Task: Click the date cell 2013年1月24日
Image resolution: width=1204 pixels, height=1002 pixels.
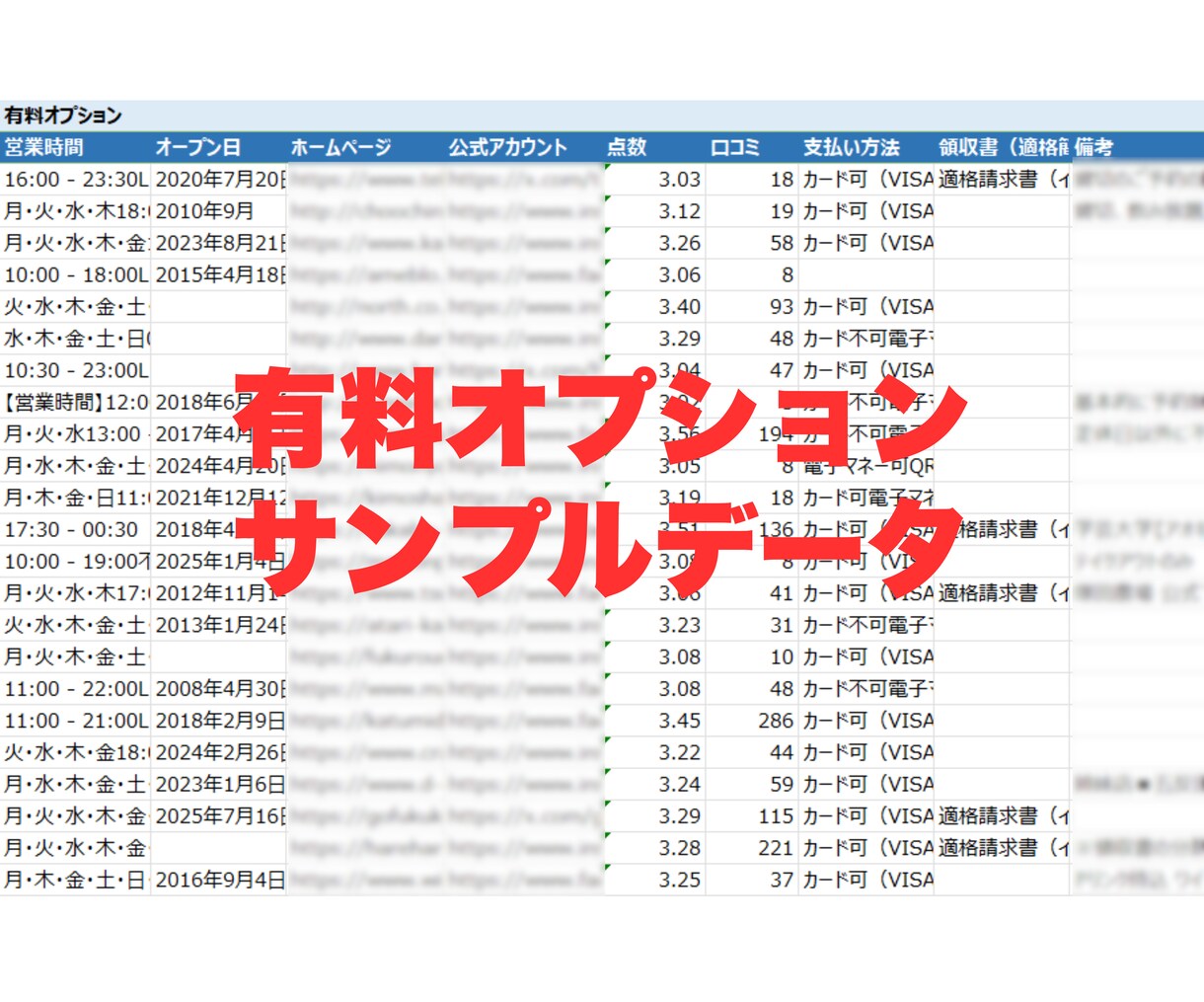Action: [x=218, y=625]
